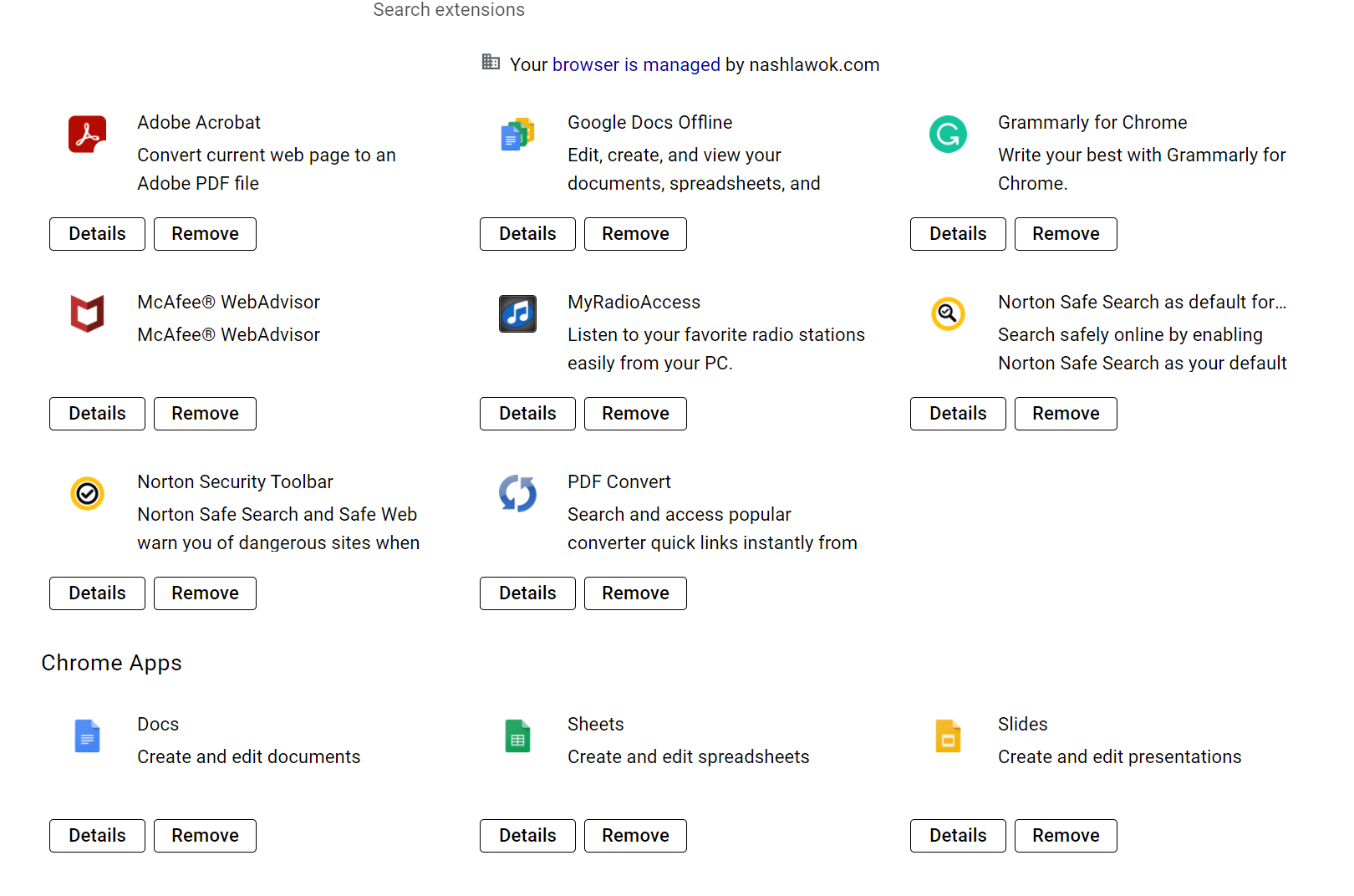
Task: View Details for Sheets app
Action: coord(527,836)
